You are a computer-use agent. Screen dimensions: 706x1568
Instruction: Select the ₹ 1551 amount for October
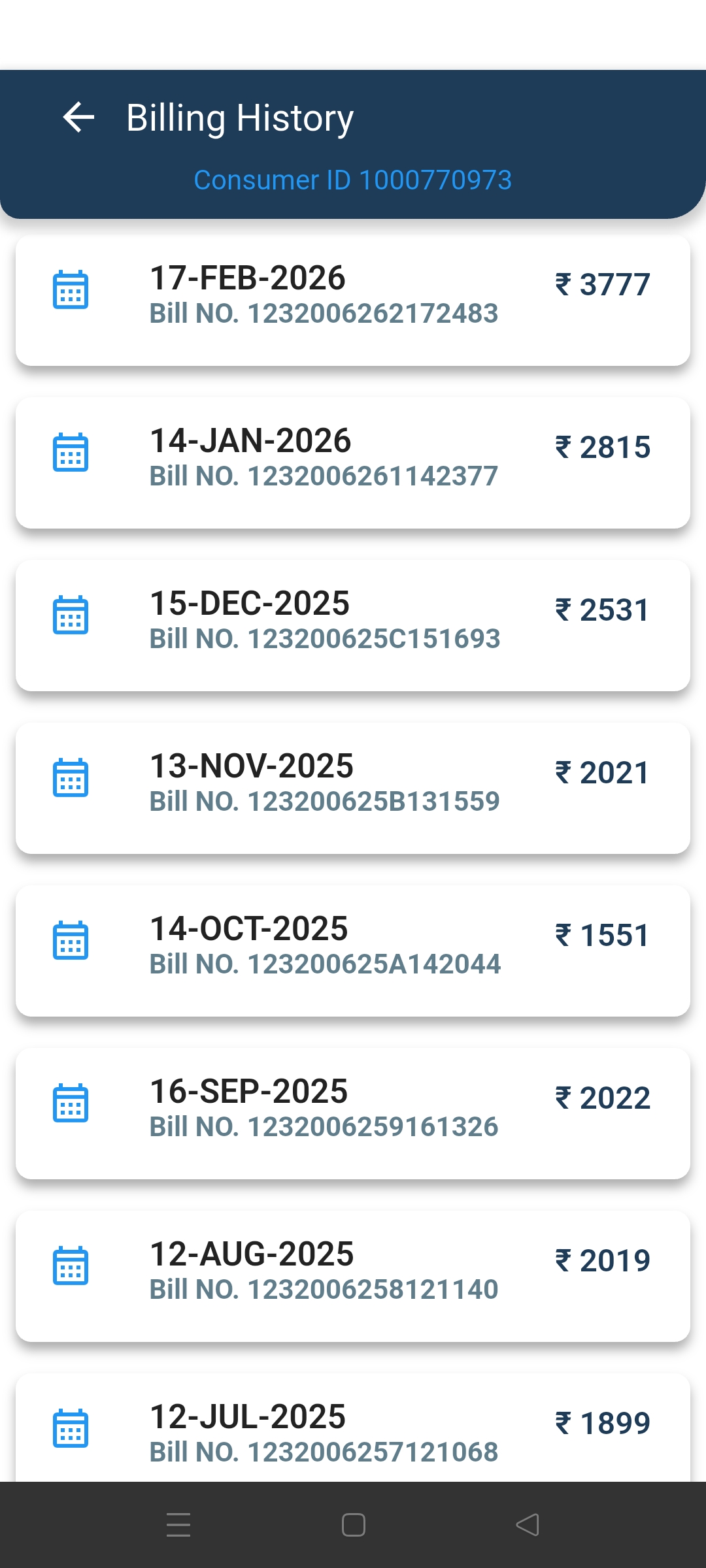pos(603,936)
